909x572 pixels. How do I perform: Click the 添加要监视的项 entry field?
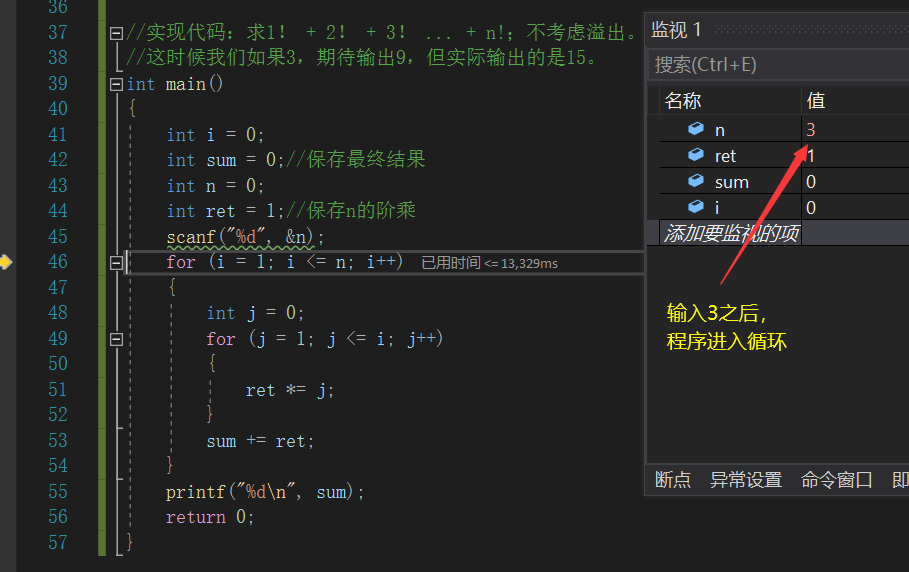pos(730,234)
